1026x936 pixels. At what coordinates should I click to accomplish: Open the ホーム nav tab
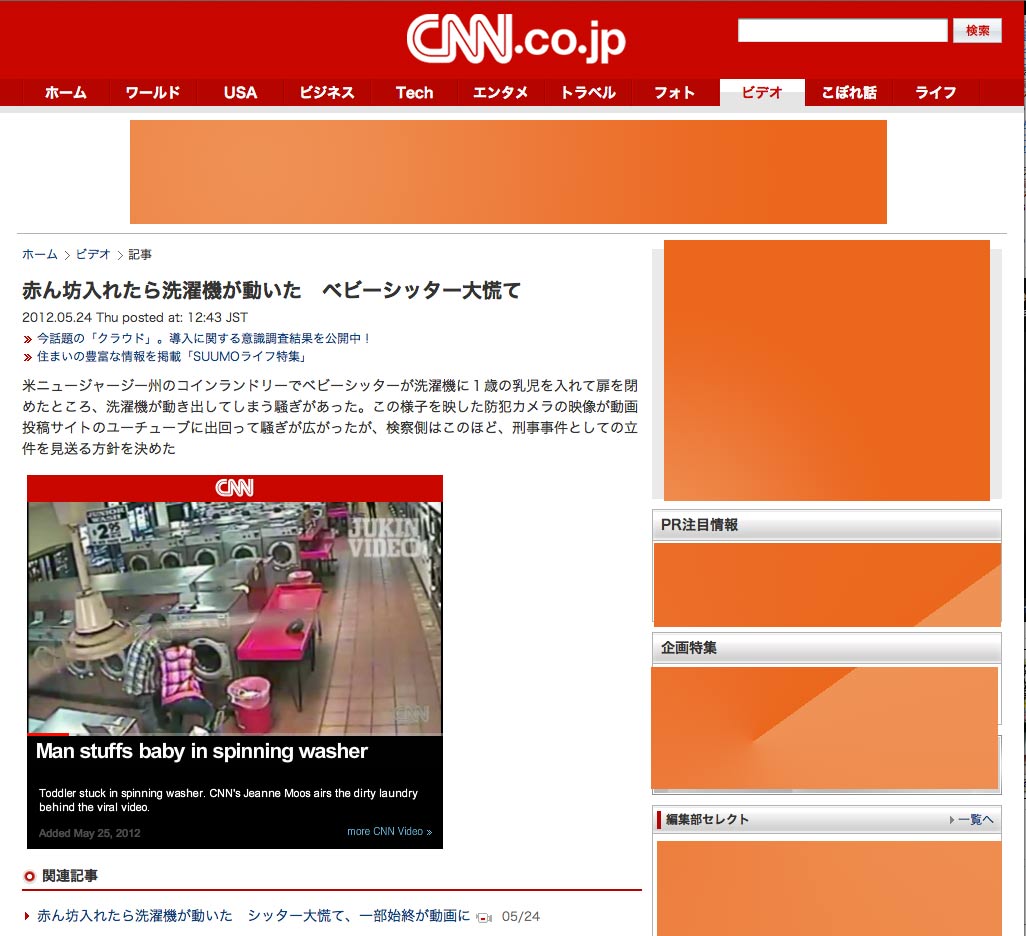click(65, 92)
